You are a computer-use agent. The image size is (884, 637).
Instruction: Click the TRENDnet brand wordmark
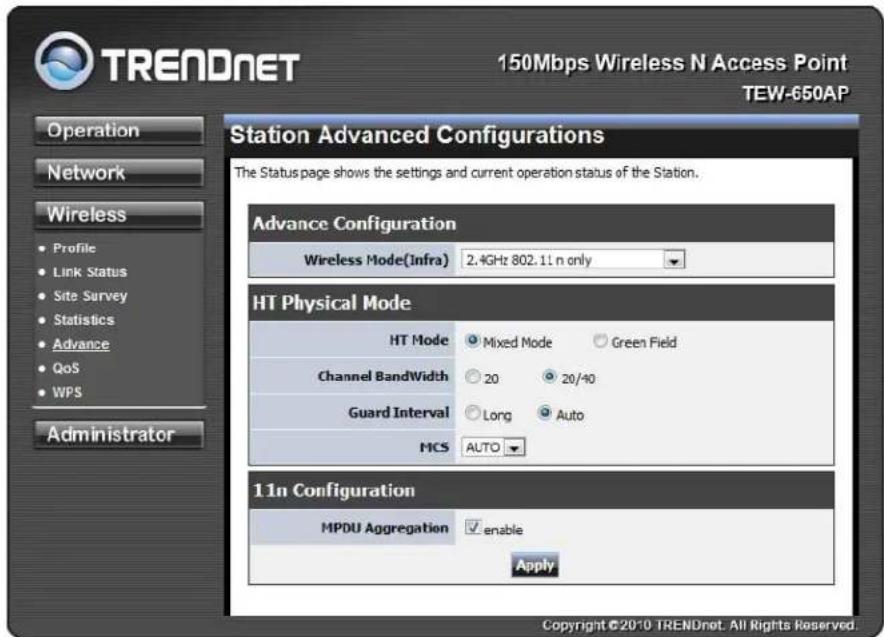pyautogui.click(x=200, y=65)
